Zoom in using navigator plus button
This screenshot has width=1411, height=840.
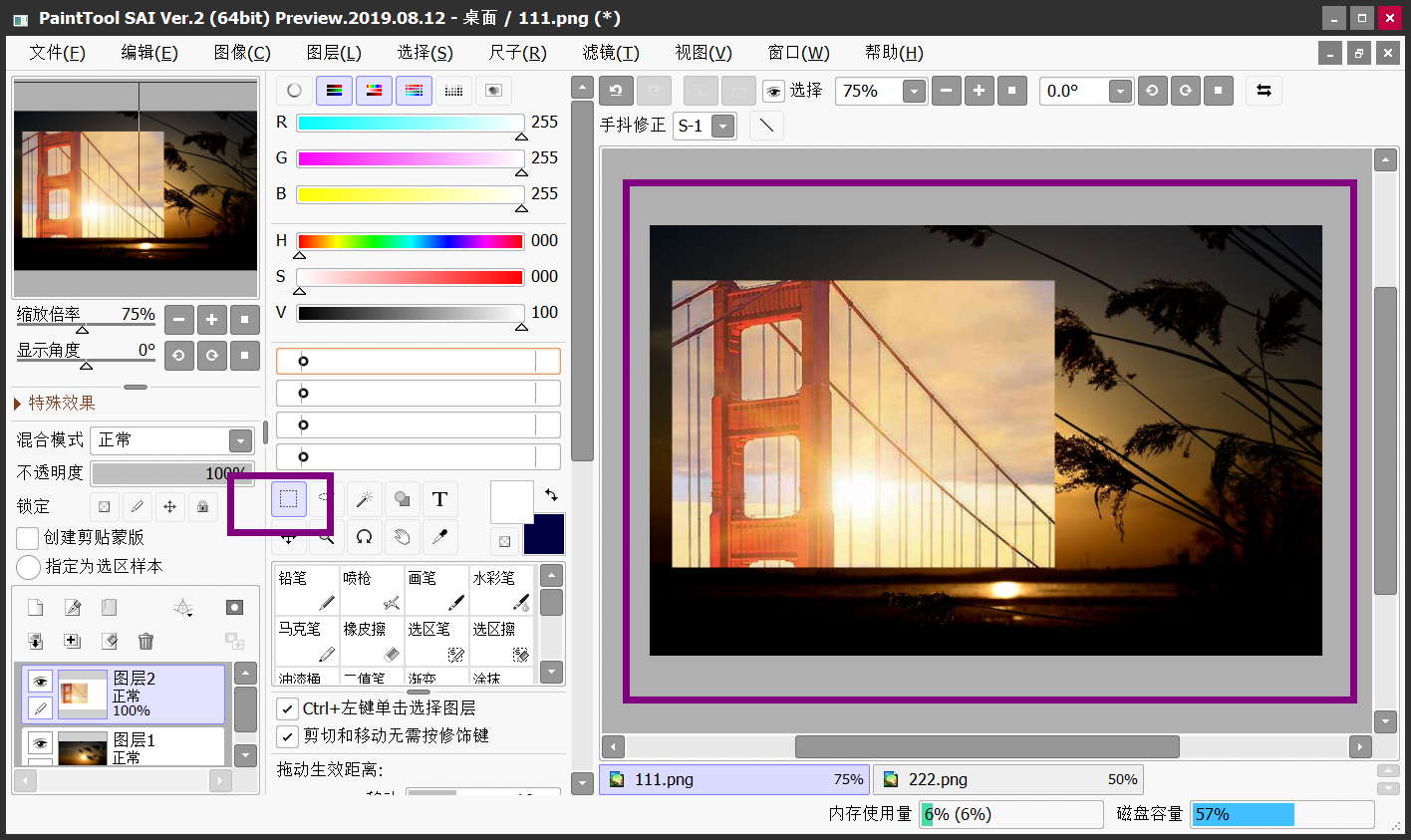tap(211, 320)
